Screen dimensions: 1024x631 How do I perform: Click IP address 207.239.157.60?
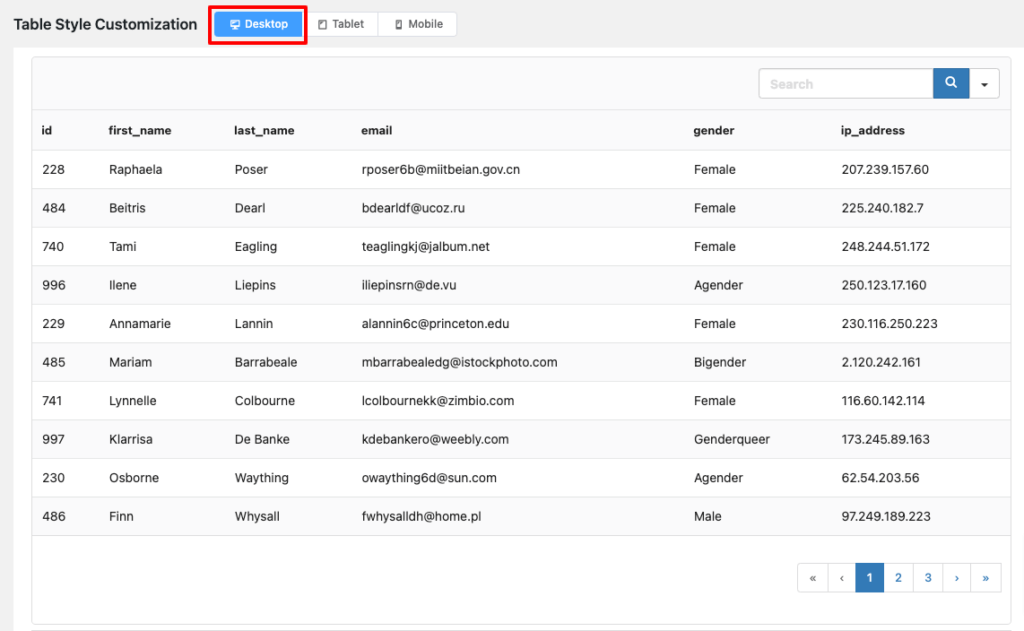tap(885, 169)
